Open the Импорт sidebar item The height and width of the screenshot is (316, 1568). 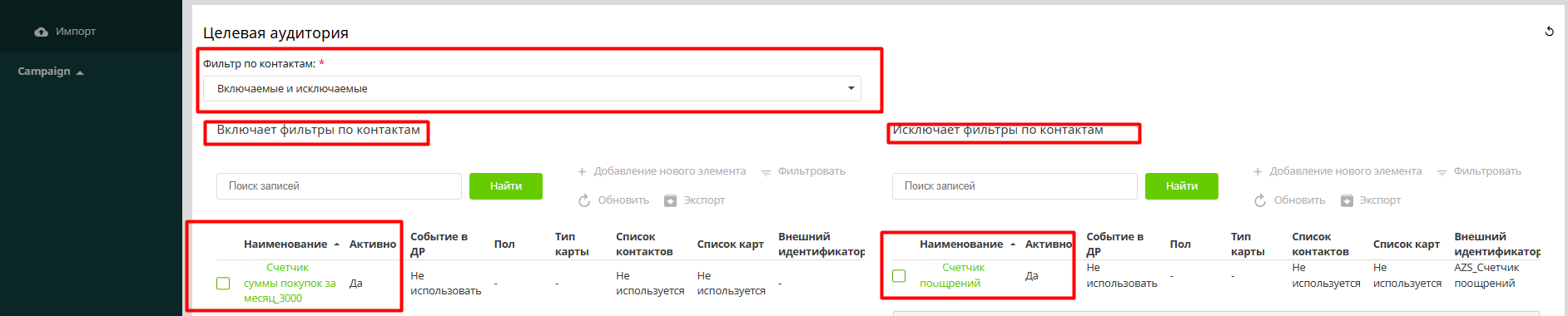pyautogui.click(x=65, y=32)
